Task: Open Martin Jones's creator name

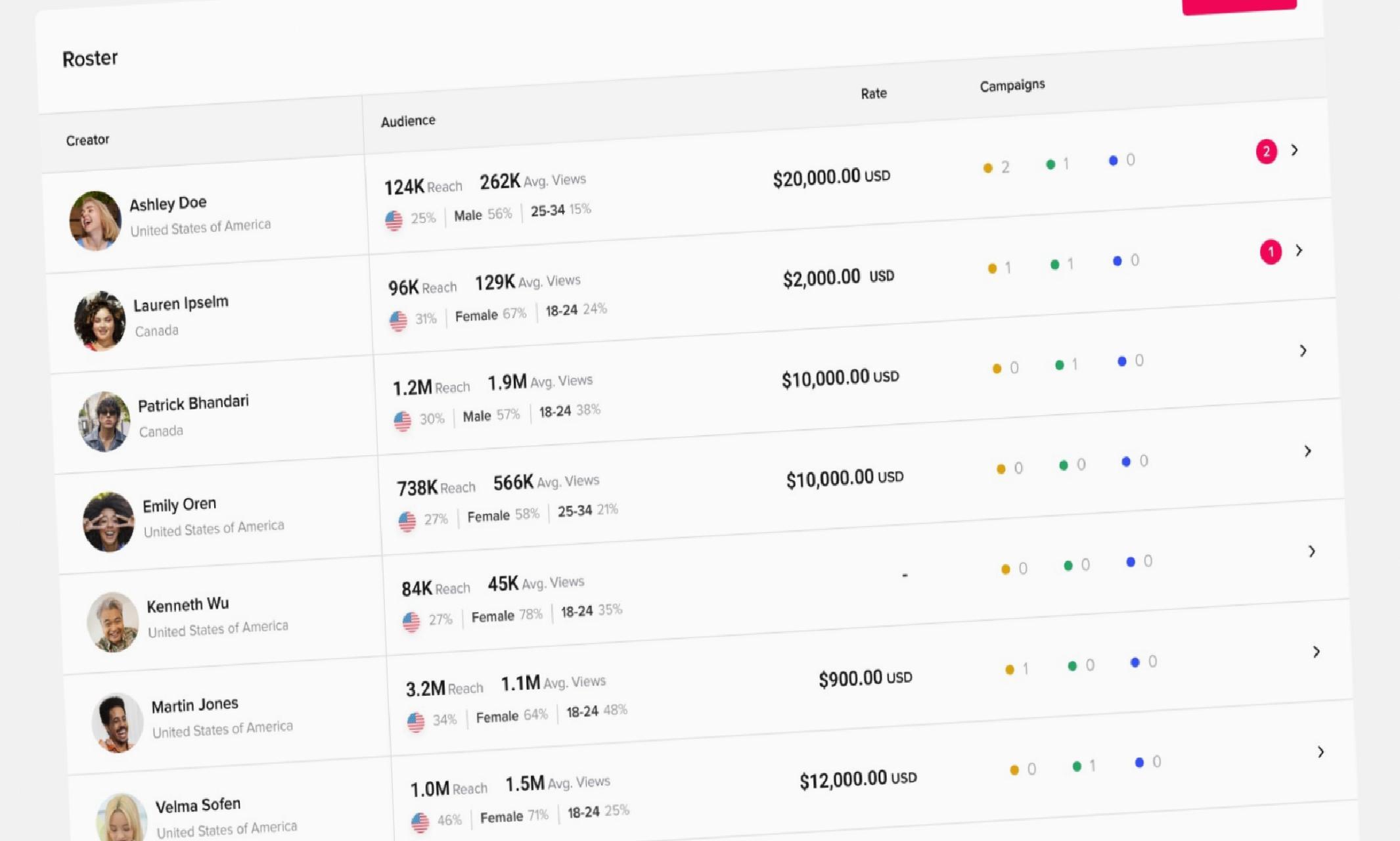Action: tap(195, 705)
